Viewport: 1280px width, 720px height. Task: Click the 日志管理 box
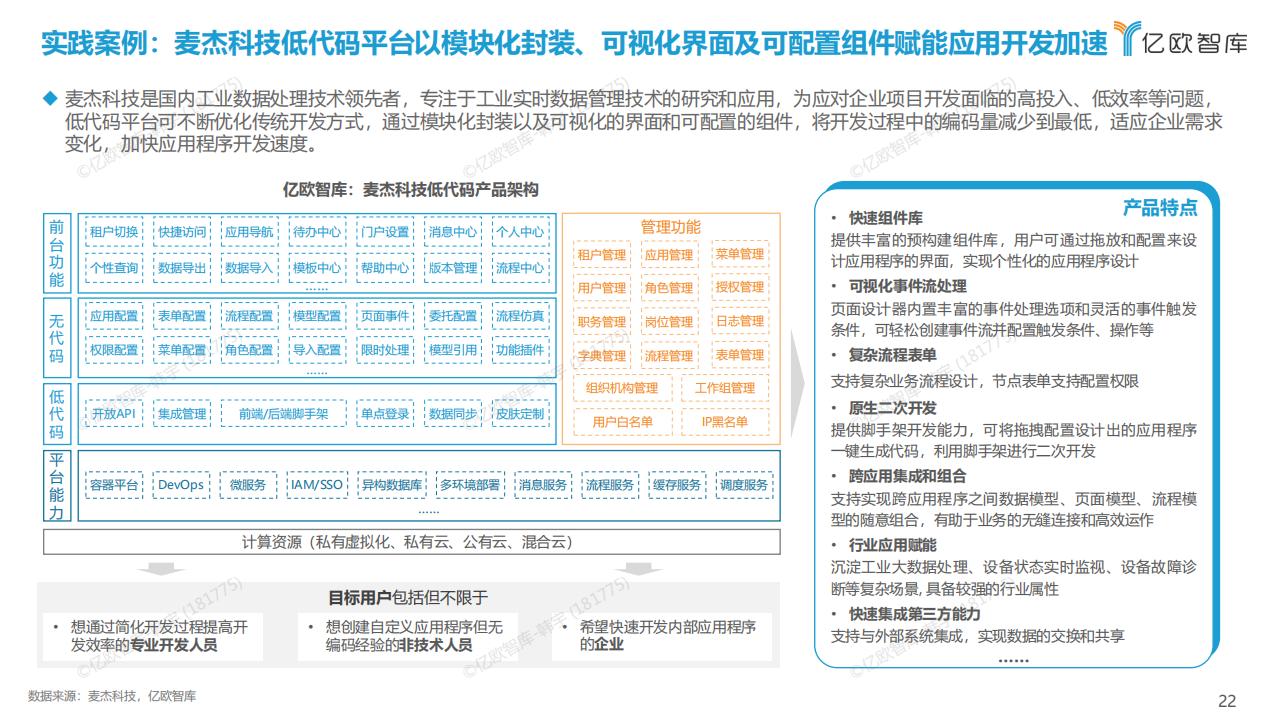pos(740,322)
